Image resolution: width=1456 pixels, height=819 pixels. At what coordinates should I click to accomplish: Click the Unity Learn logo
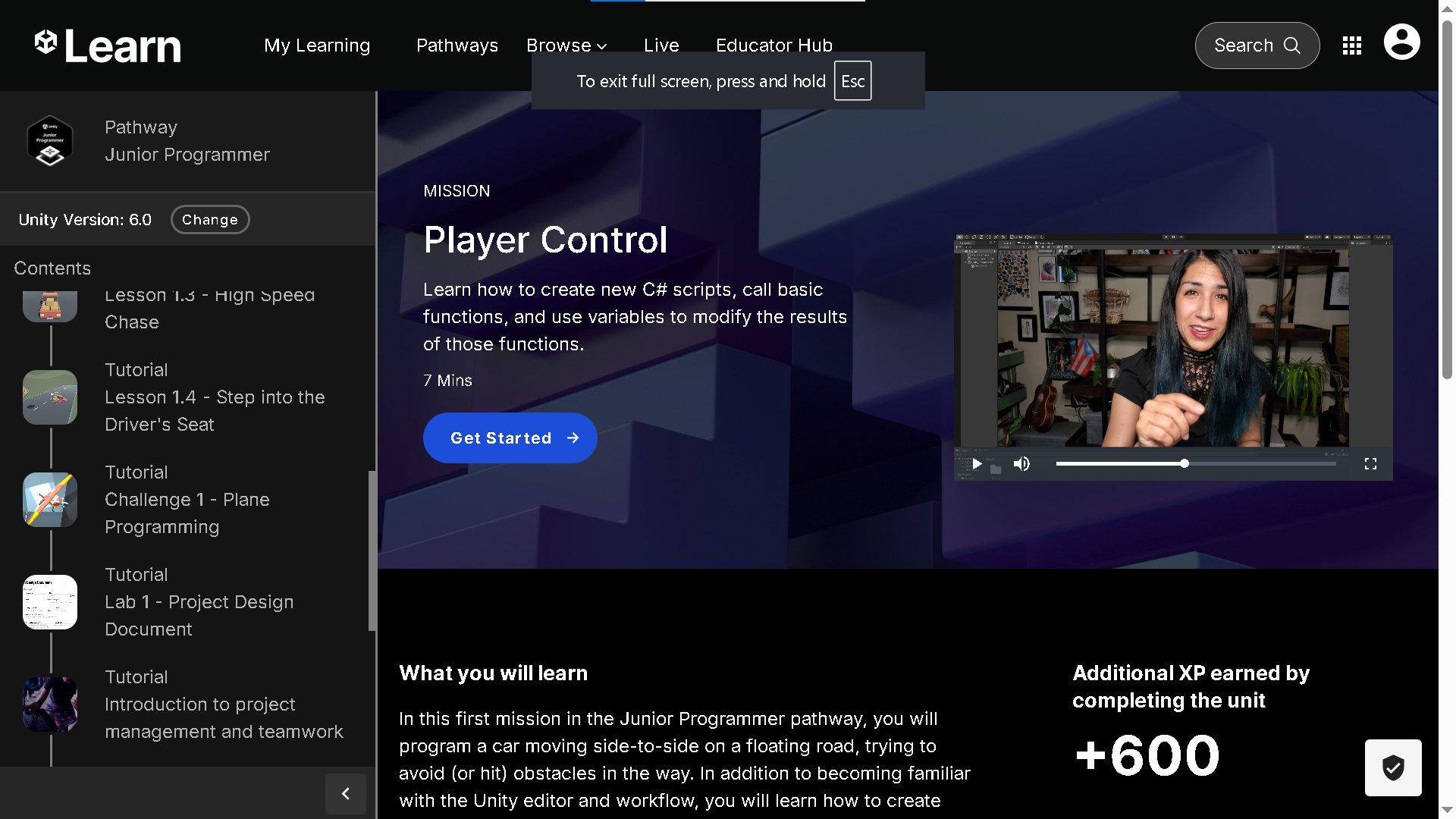point(108,45)
